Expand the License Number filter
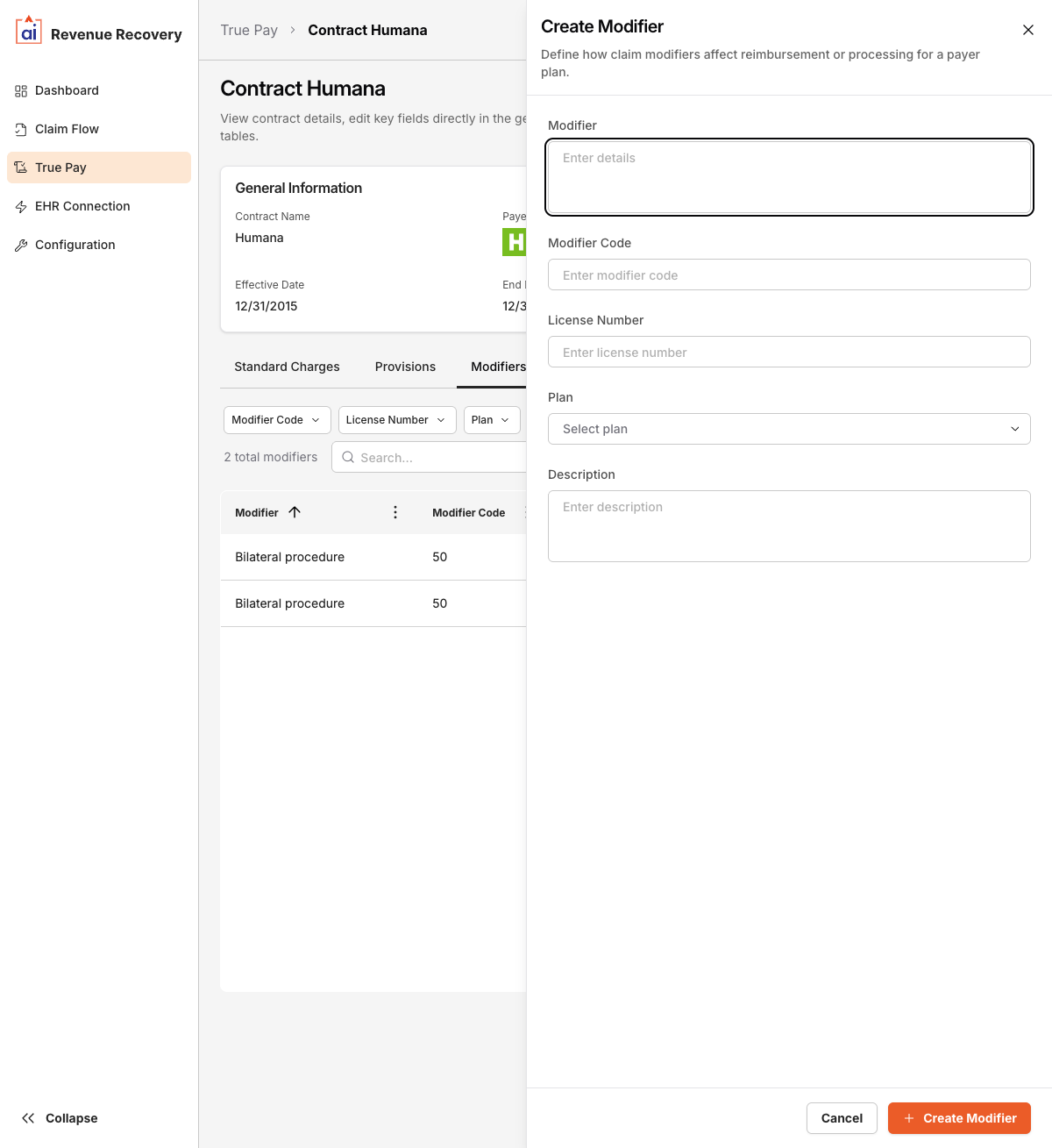Viewport: 1052px width, 1148px height. [x=396, y=420]
